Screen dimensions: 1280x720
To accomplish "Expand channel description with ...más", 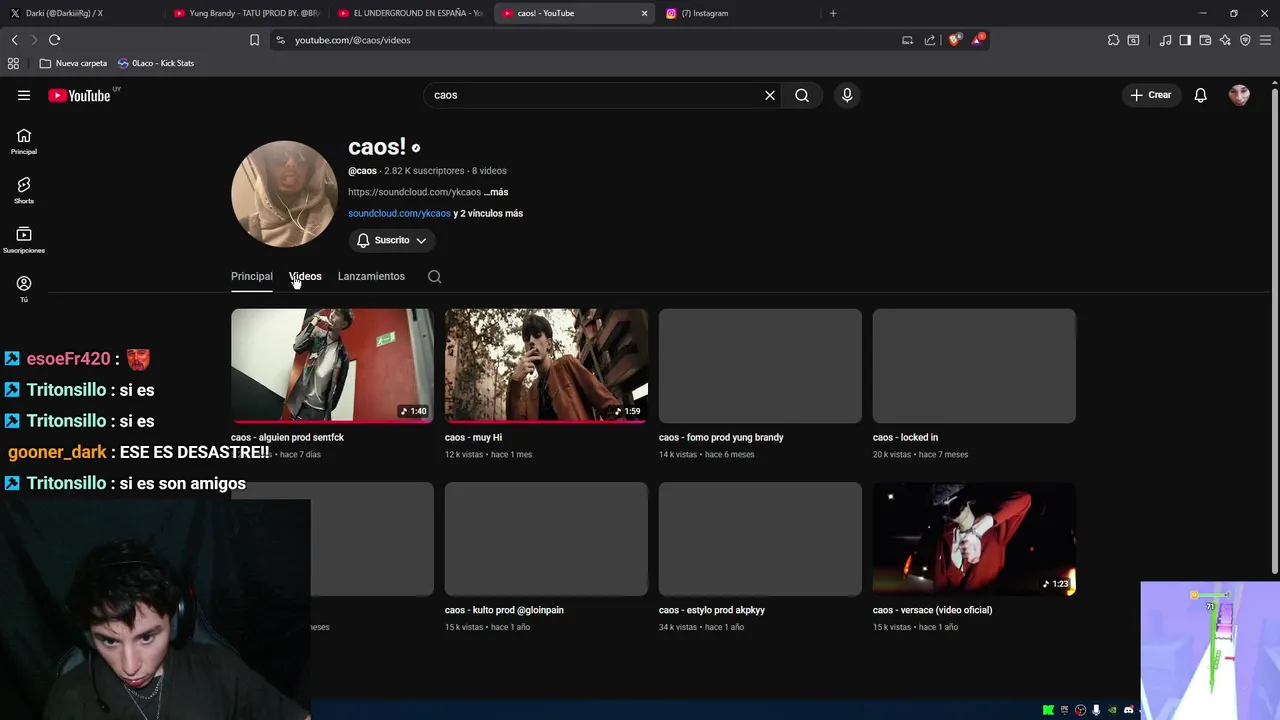I will click(496, 192).
